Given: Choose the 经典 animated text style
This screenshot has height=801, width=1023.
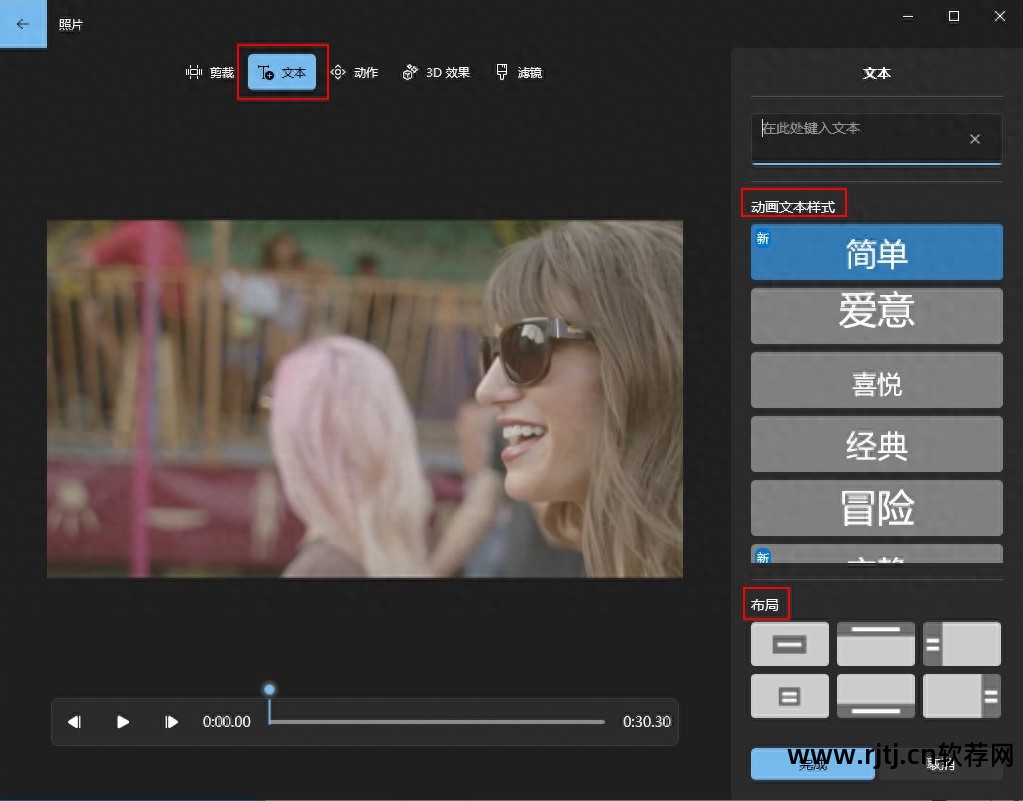Looking at the screenshot, I should click(876, 444).
